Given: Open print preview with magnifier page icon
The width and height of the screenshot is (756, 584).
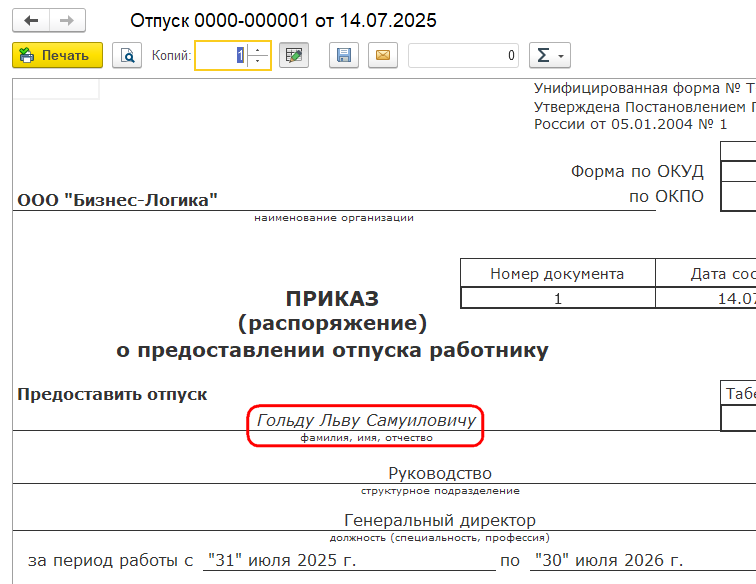Looking at the screenshot, I should [x=127, y=55].
